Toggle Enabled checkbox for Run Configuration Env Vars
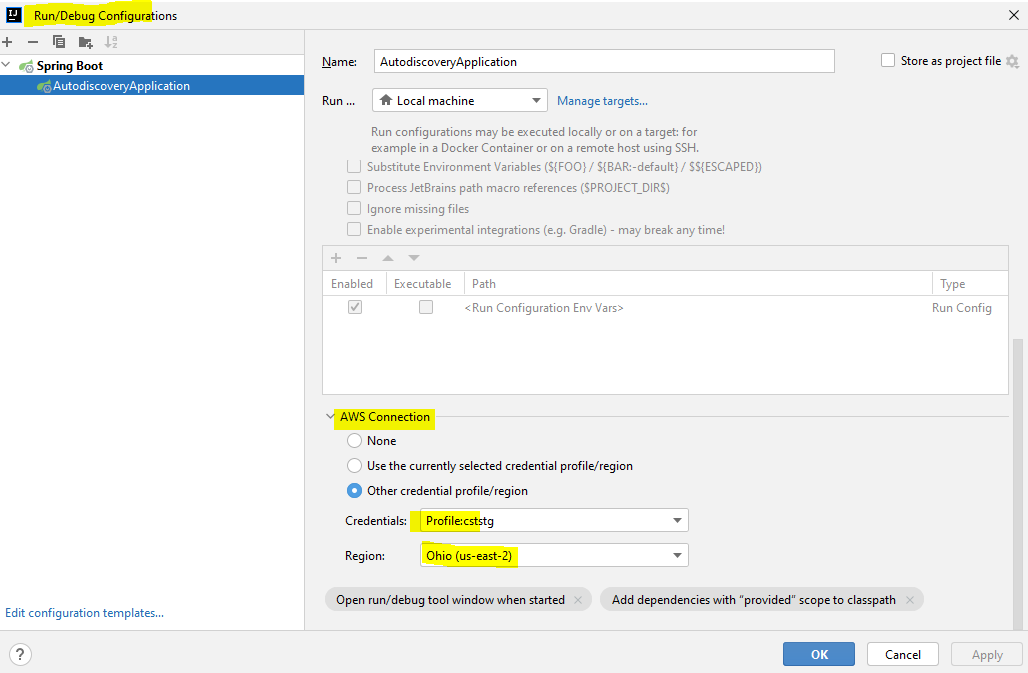 point(355,307)
